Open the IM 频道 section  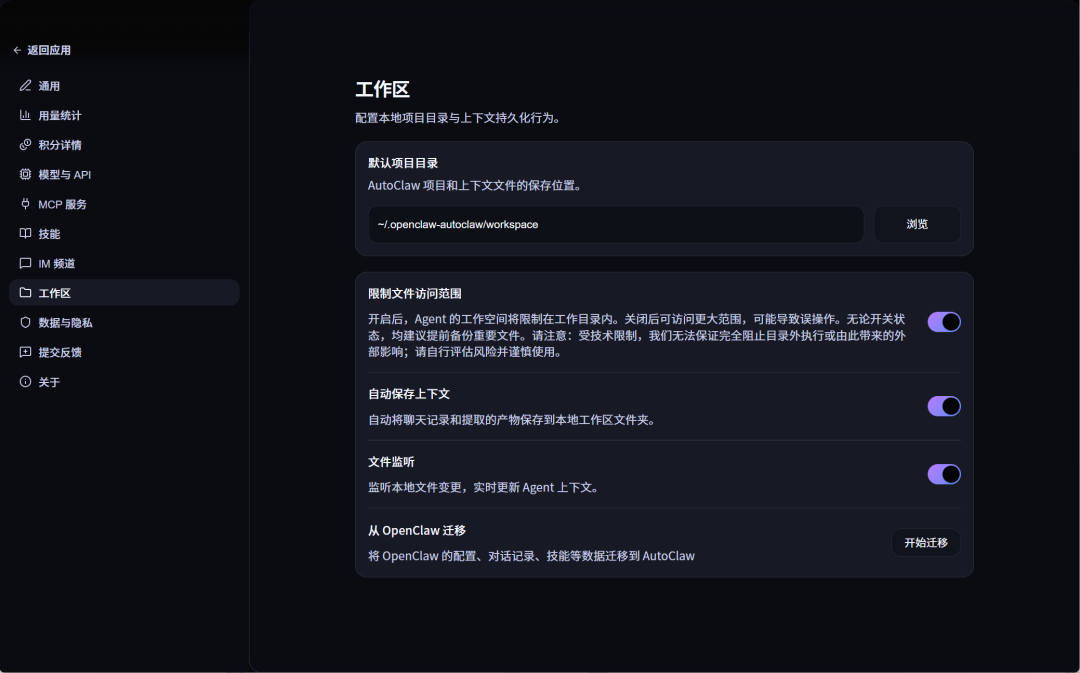pyautogui.click(x=124, y=263)
